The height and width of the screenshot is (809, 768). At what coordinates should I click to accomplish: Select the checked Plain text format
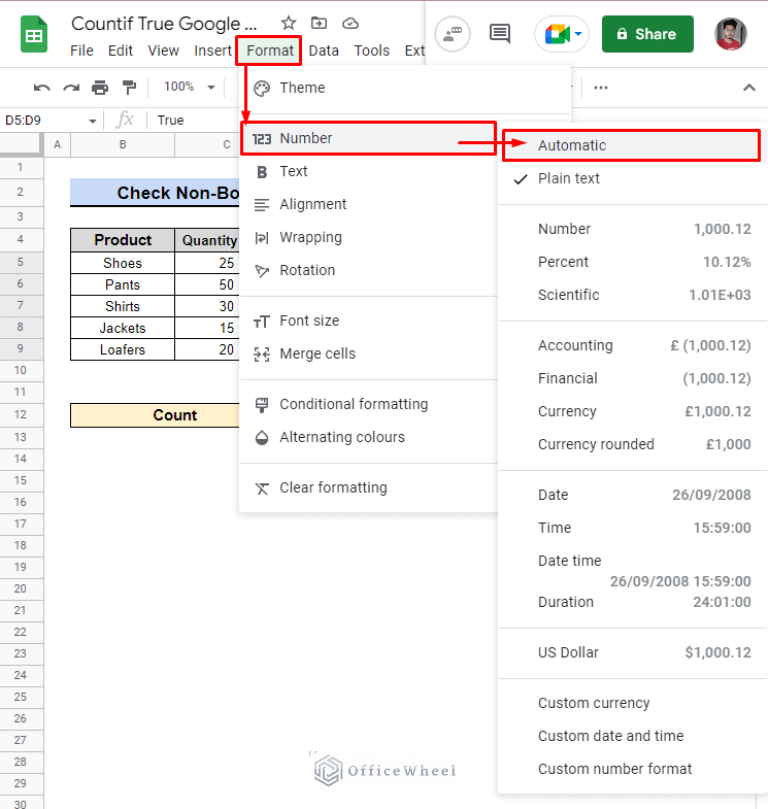pyautogui.click(x=568, y=178)
